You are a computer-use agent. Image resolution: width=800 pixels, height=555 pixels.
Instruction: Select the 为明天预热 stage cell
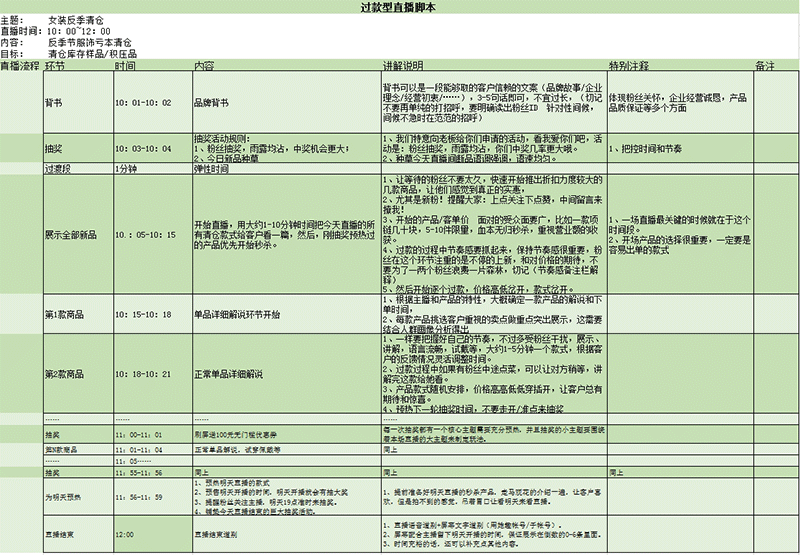coord(64,497)
